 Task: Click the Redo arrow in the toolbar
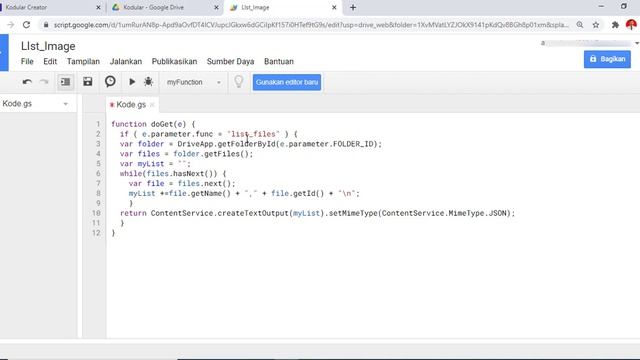pos(44,82)
